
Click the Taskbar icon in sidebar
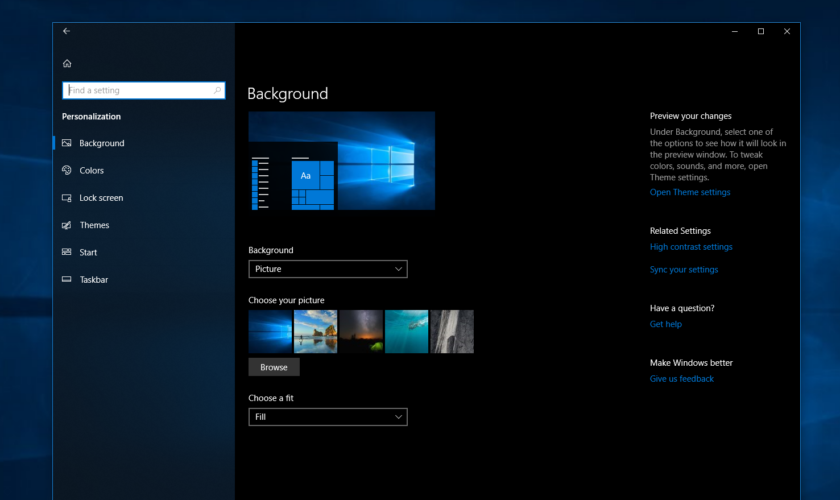[x=67, y=280]
